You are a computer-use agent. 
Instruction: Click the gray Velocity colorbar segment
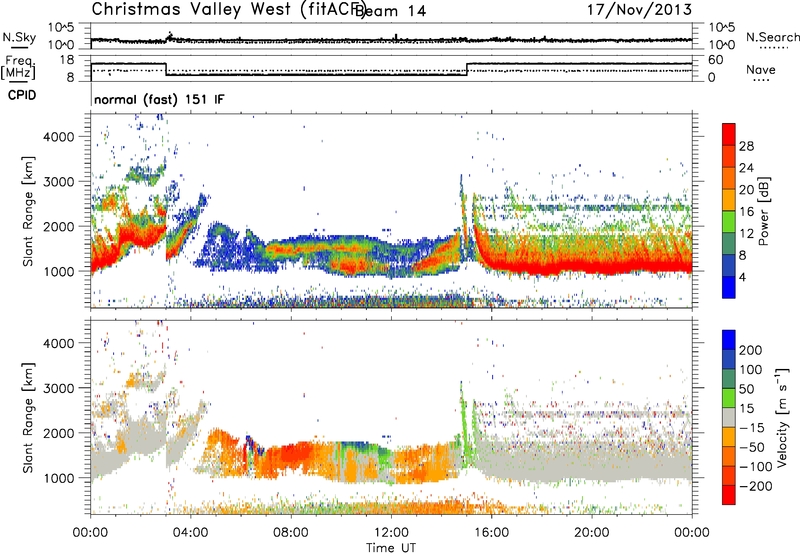coord(729,417)
